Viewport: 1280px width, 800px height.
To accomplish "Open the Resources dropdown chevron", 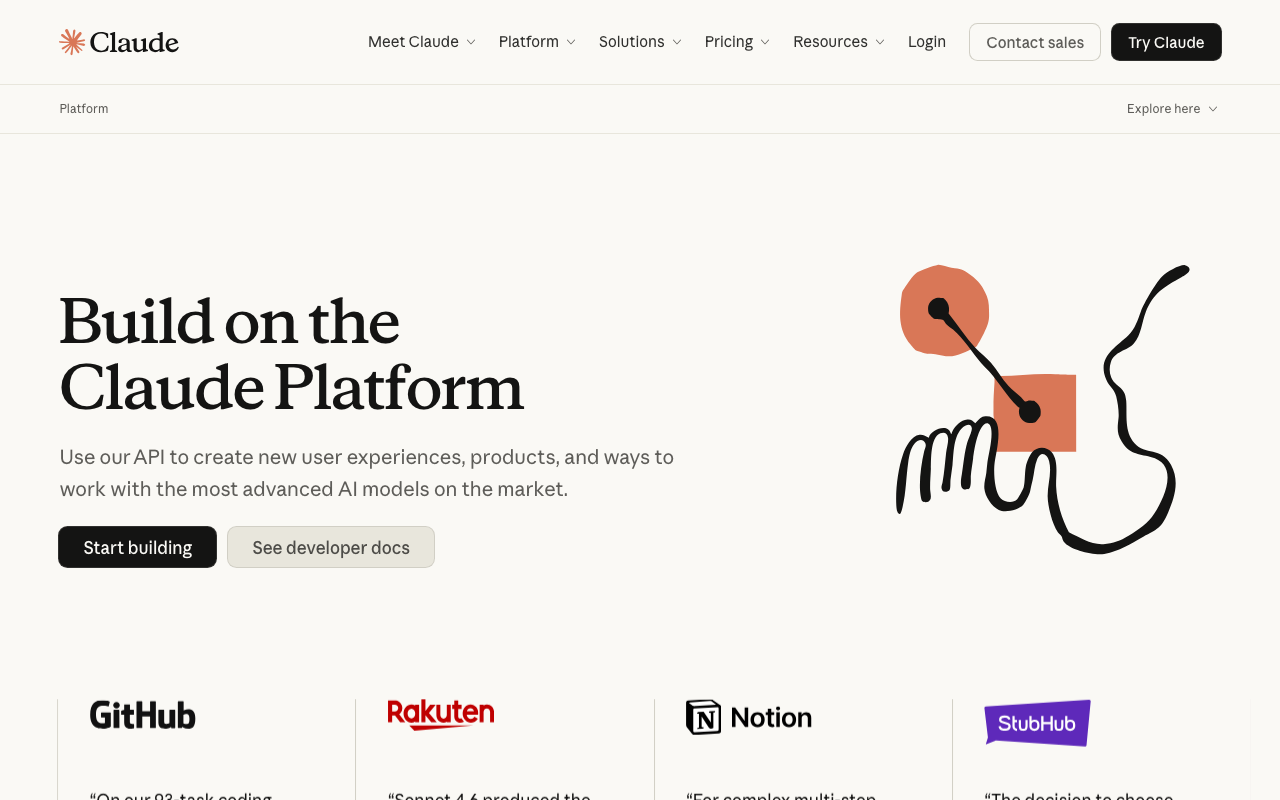I will pos(880,42).
